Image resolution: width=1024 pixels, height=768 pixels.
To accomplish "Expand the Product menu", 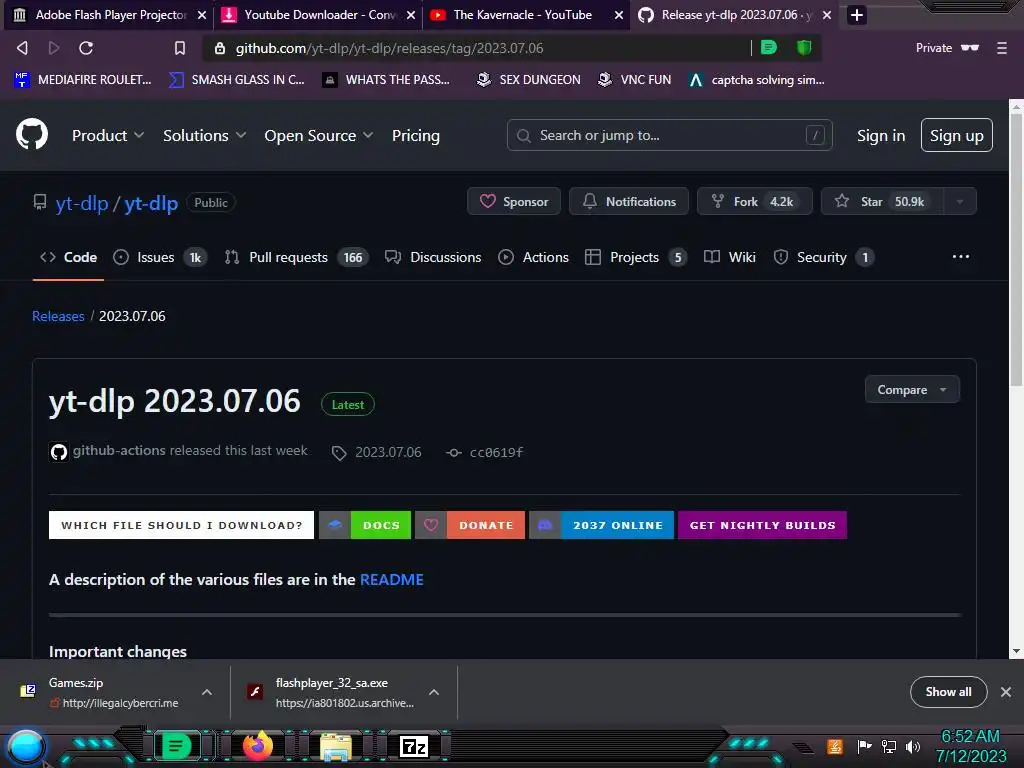I will pos(108,135).
